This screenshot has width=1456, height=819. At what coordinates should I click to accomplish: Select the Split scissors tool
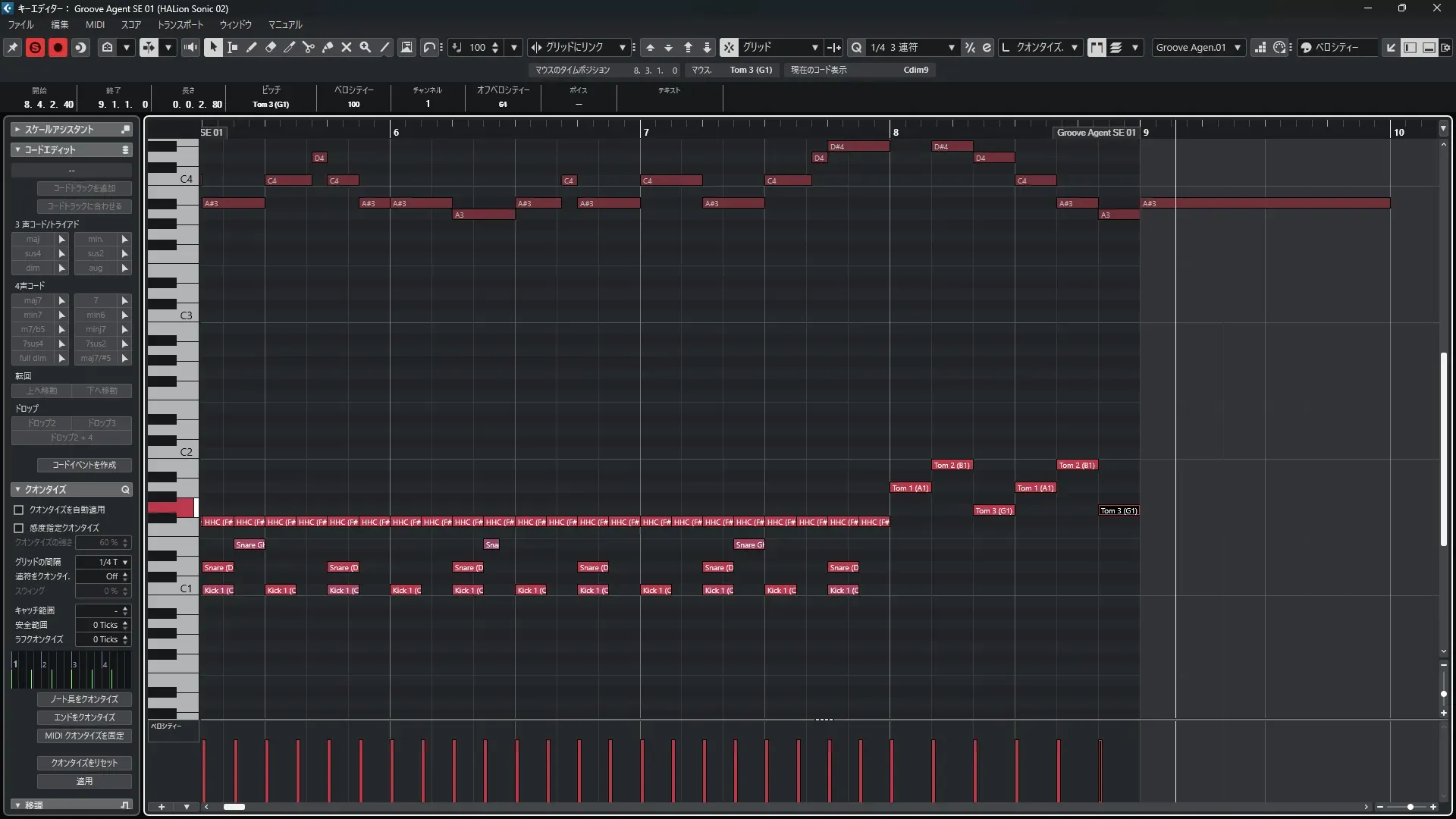pos(309,47)
